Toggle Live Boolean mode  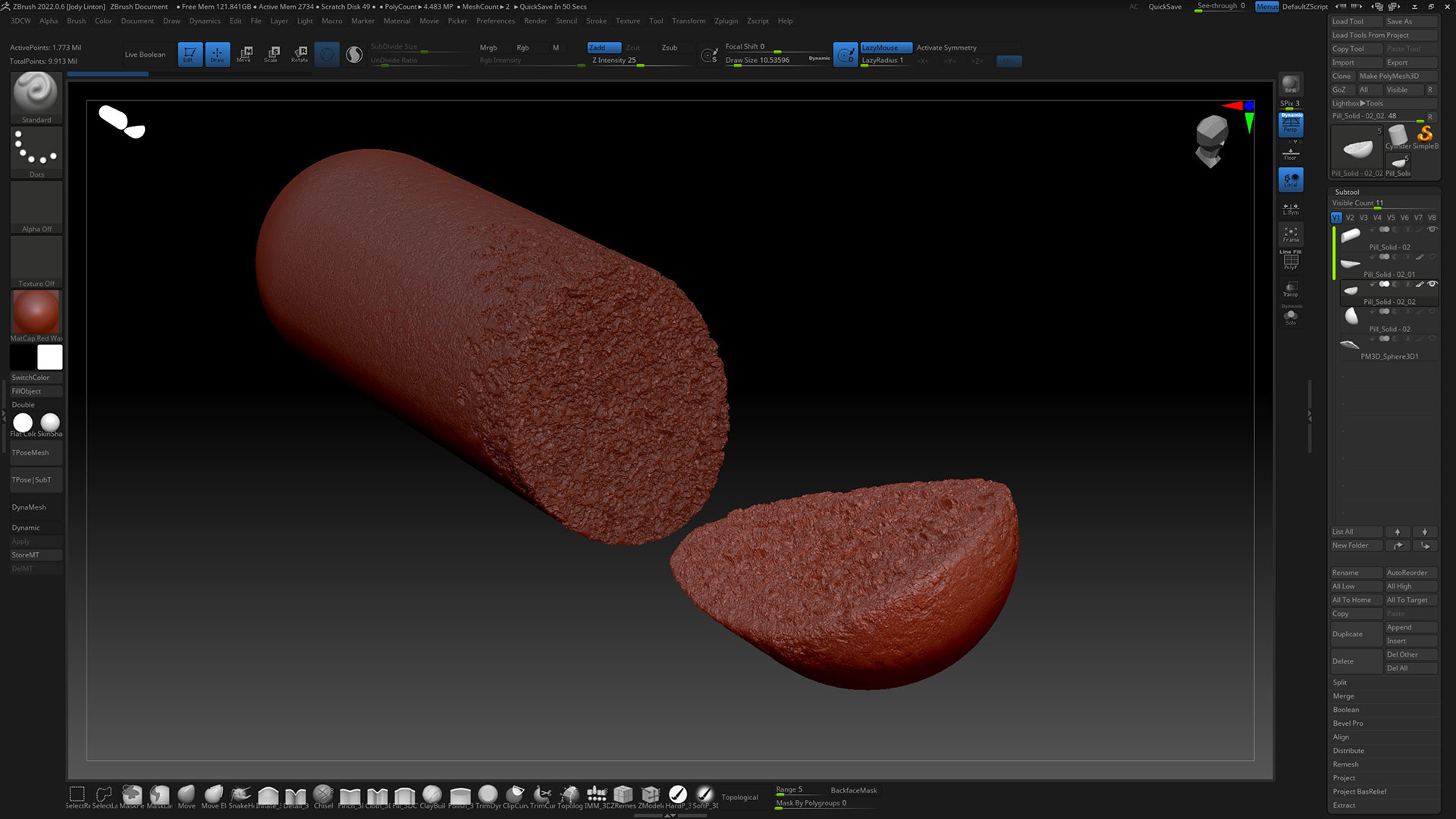tap(145, 55)
